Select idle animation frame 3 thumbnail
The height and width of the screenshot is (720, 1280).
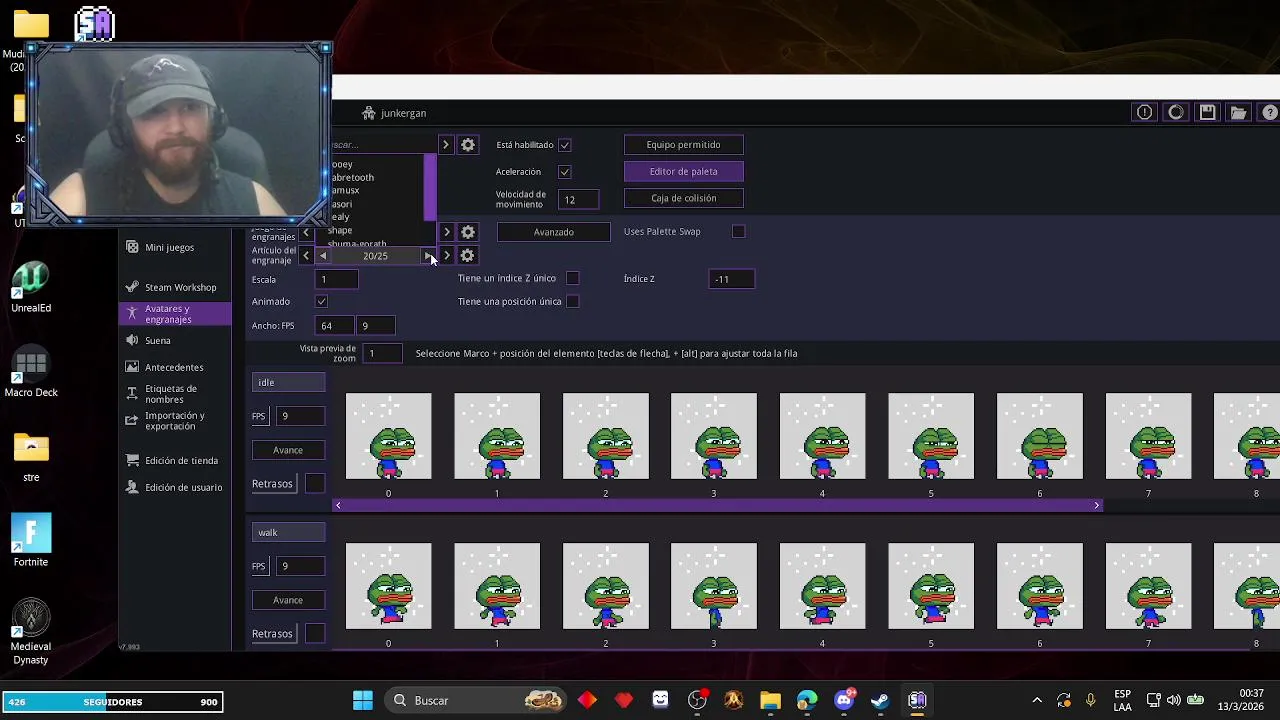(x=714, y=436)
